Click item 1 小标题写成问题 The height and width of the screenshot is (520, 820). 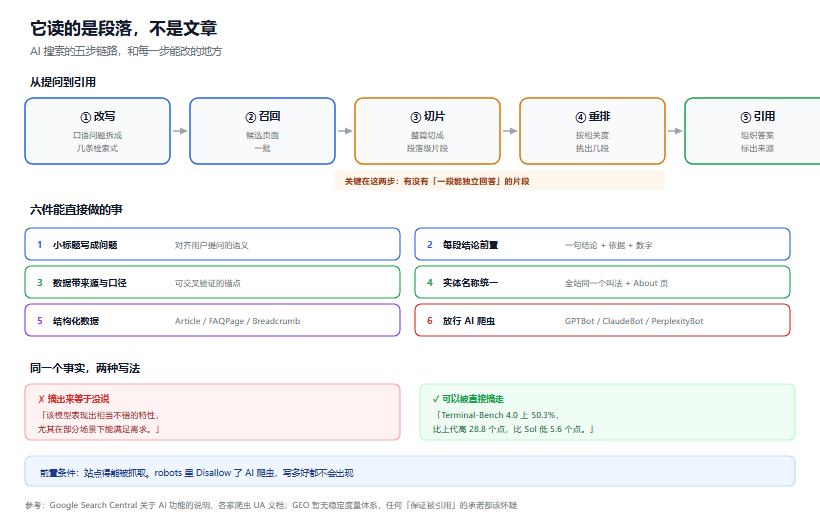tap(212, 244)
